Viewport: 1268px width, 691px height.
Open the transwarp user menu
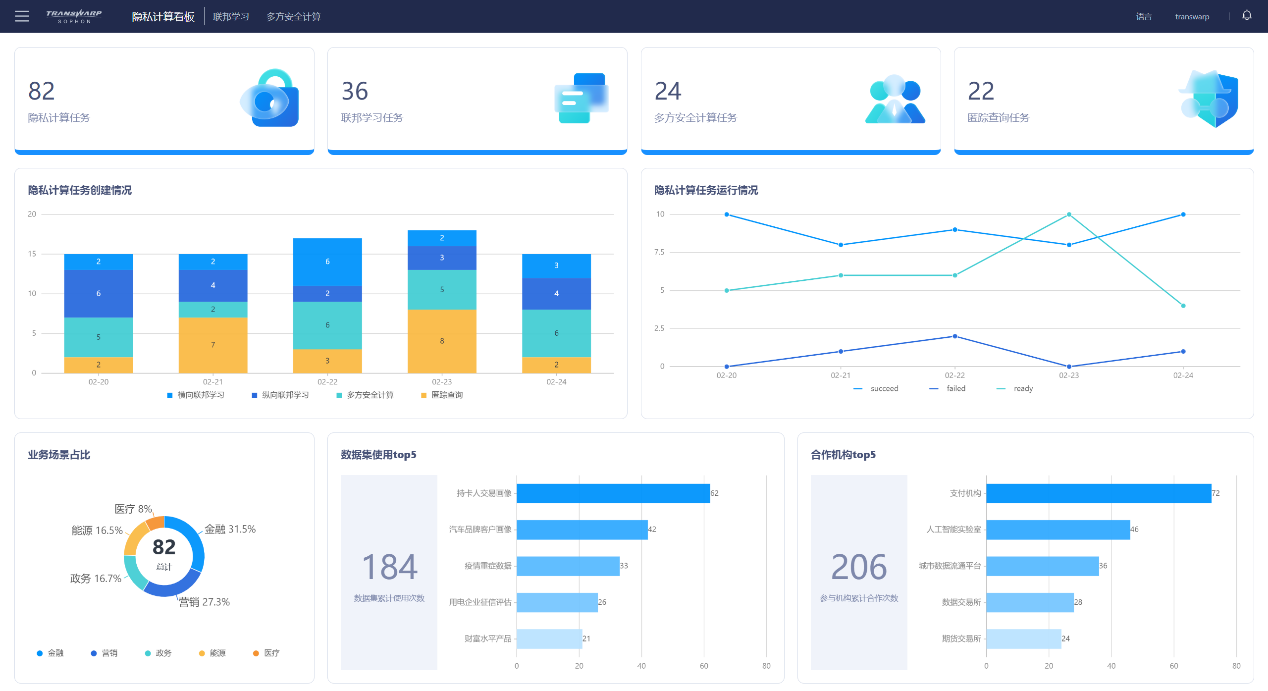point(1192,16)
